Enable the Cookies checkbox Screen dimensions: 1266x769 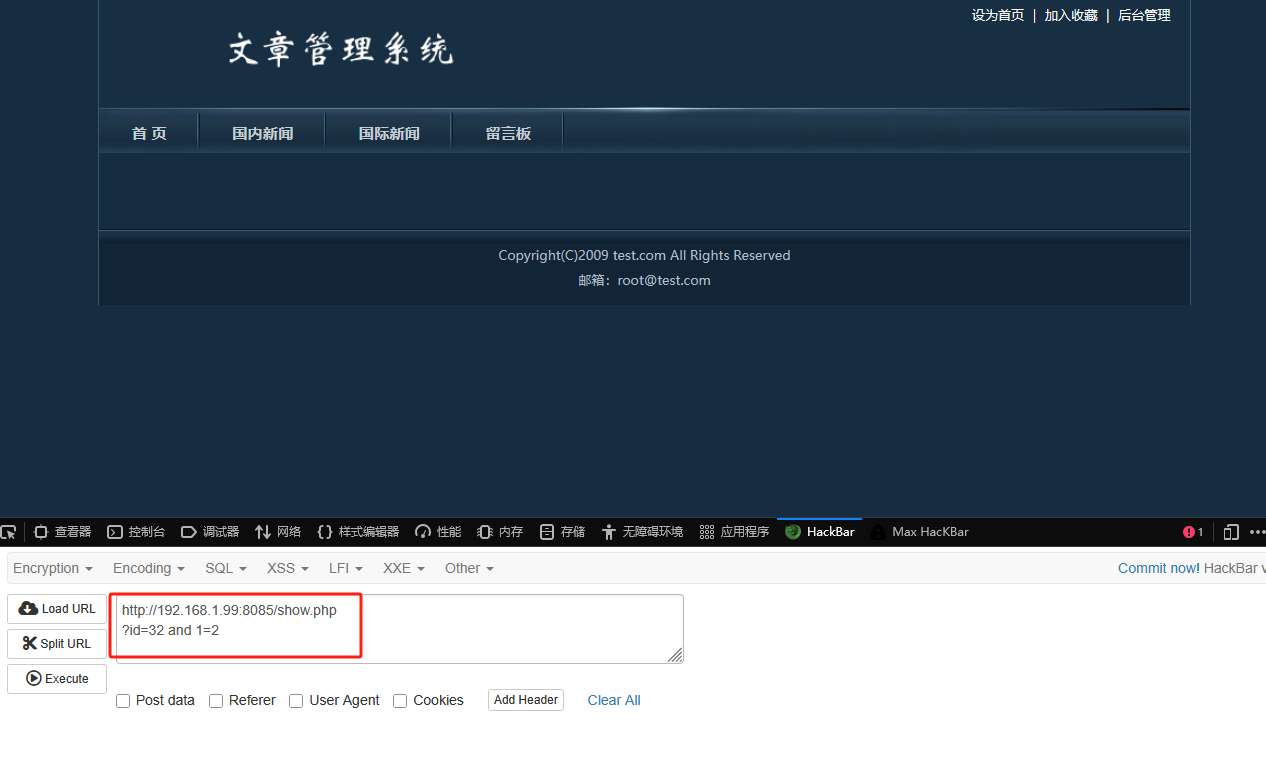[x=400, y=701]
